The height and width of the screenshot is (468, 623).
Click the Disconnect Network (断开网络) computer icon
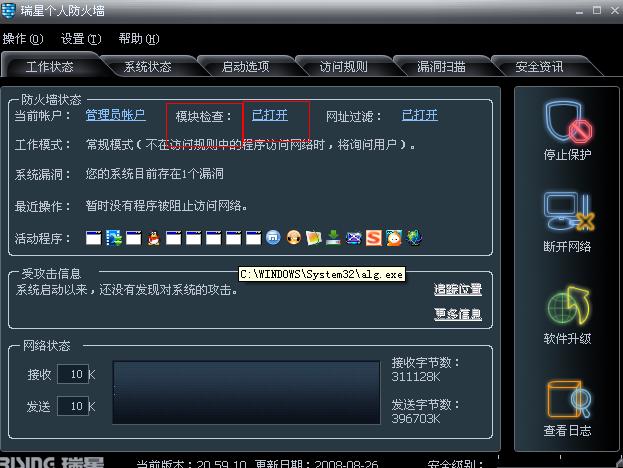[568, 211]
